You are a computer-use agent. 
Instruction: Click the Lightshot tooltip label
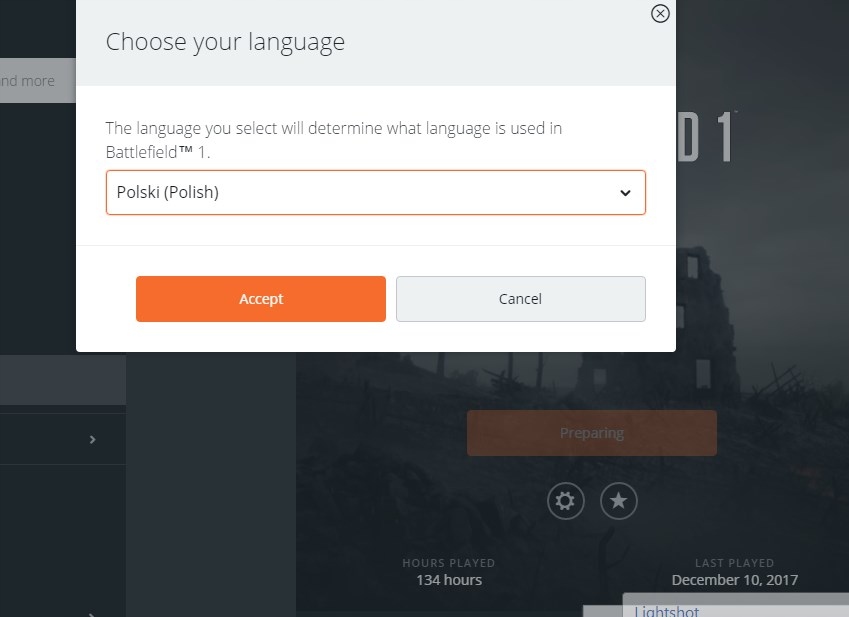tap(667, 612)
